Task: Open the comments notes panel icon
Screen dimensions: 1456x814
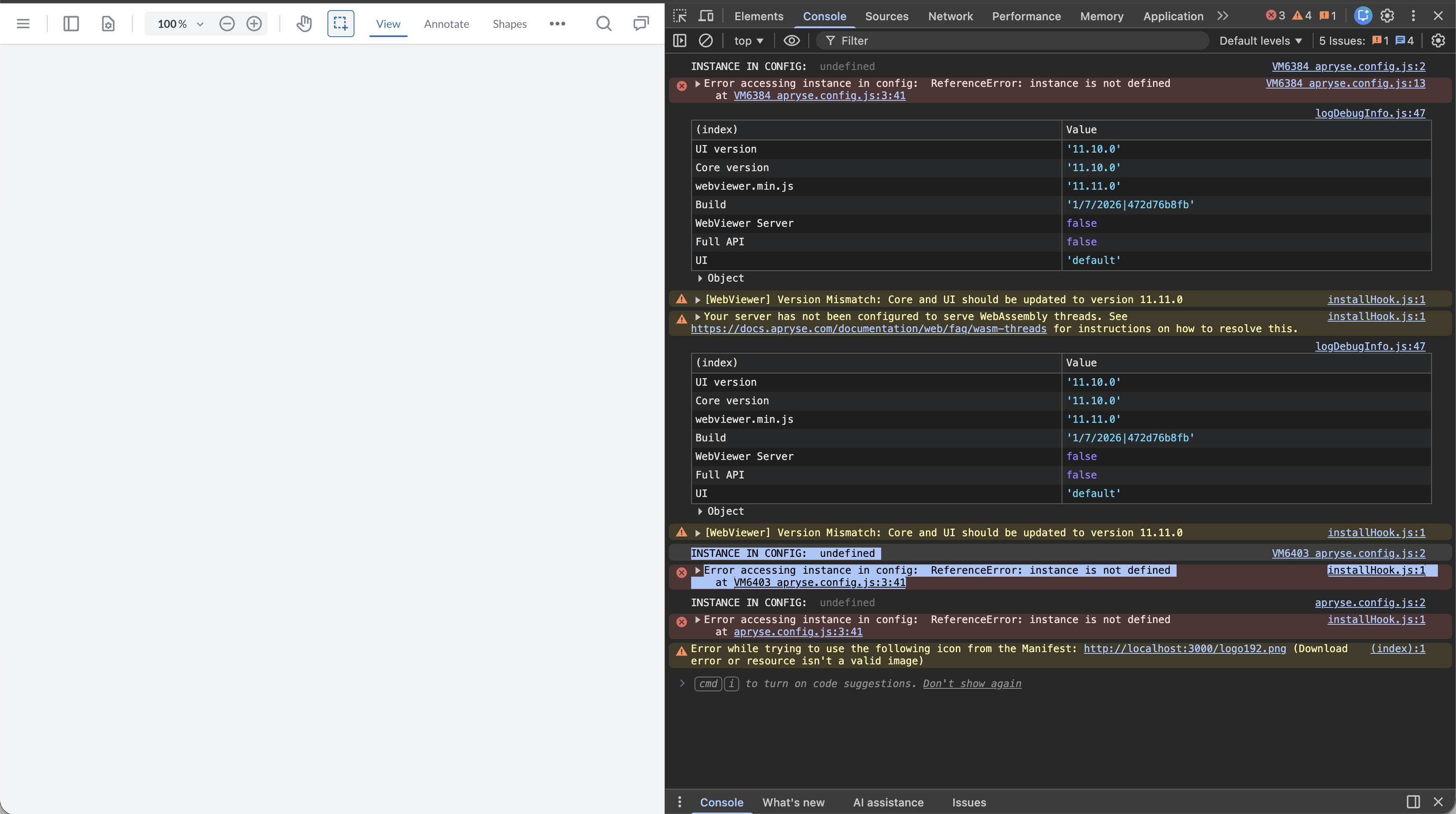Action: [641, 24]
